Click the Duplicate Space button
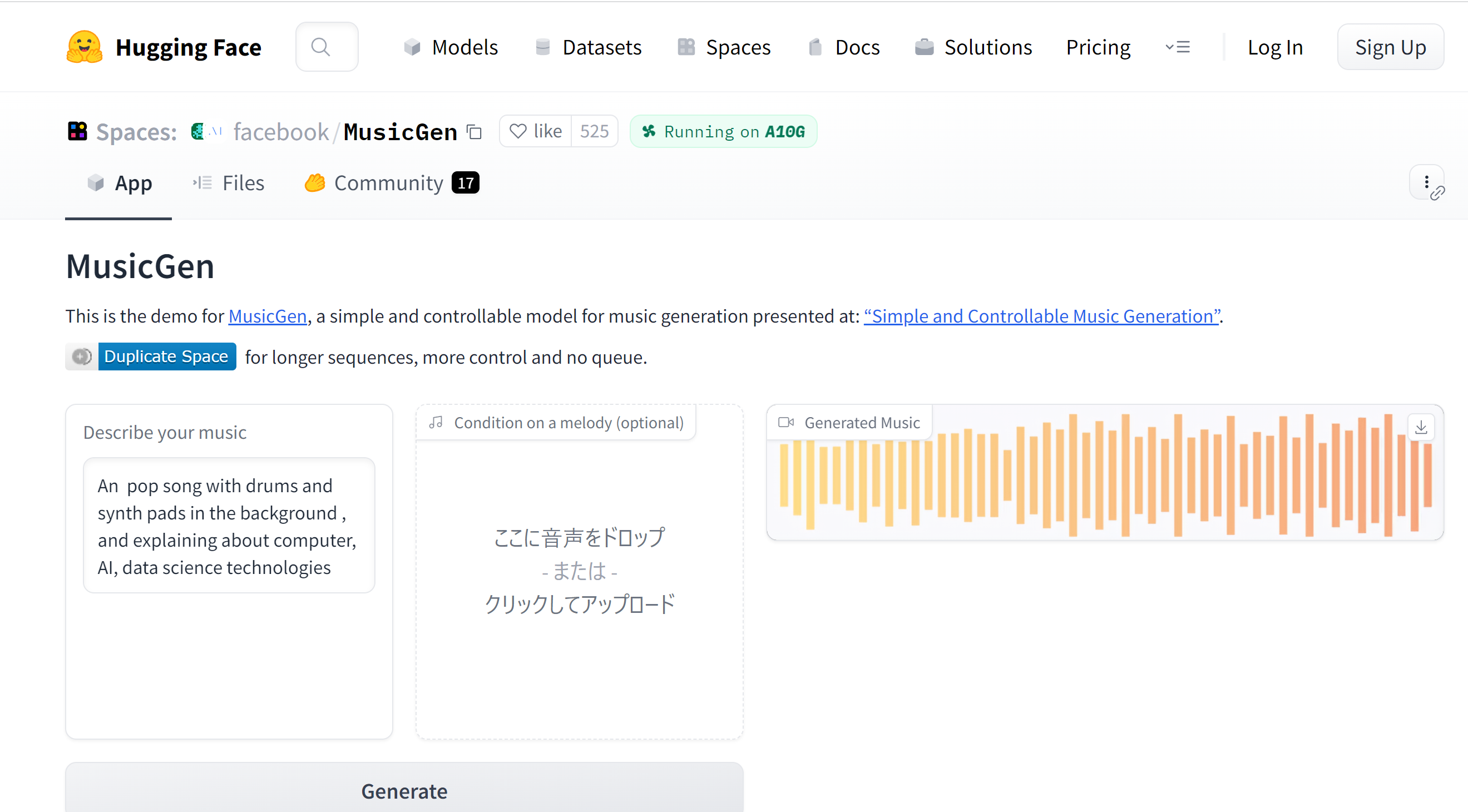 point(150,357)
